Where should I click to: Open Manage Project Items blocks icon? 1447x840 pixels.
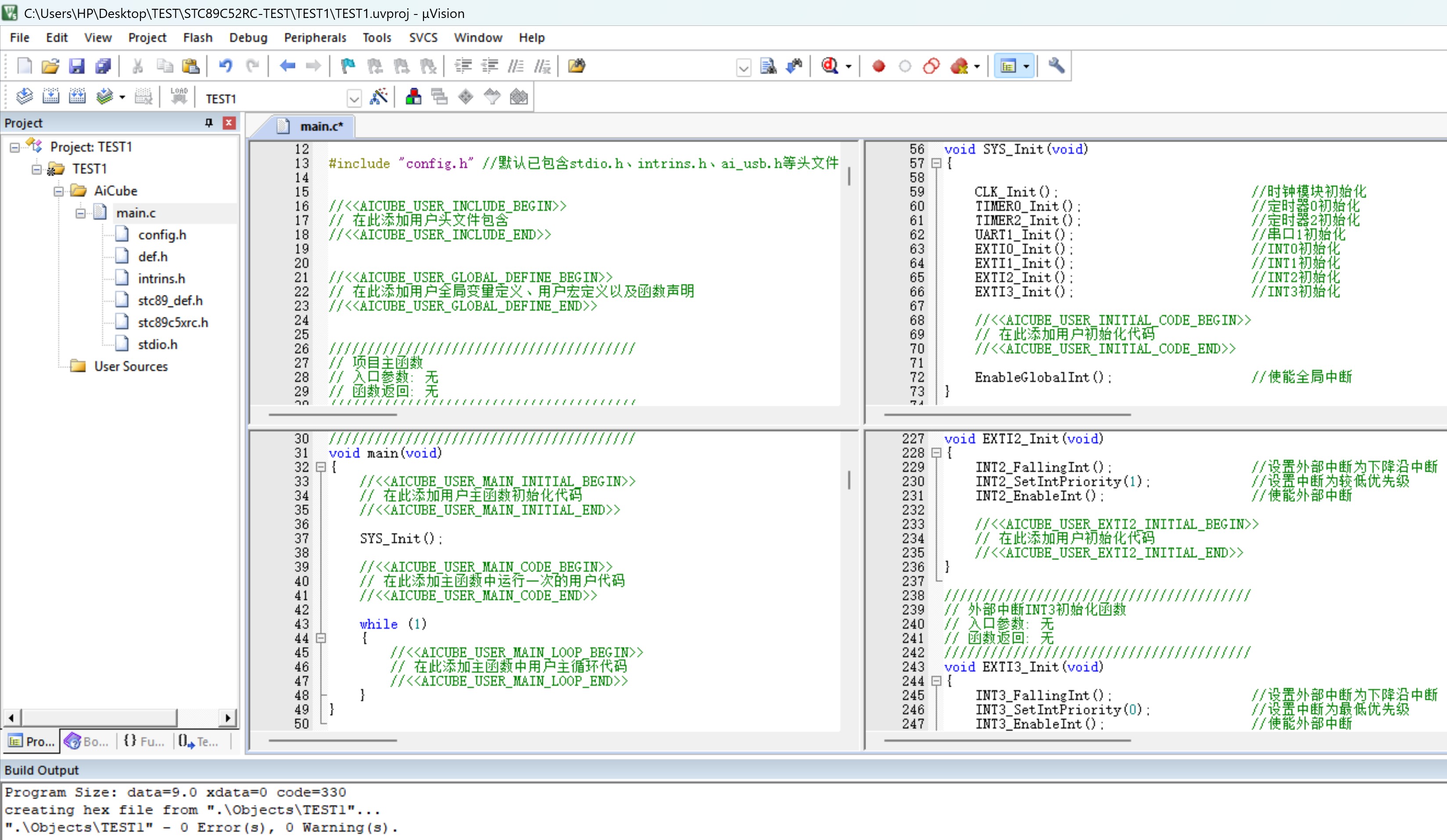(413, 97)
